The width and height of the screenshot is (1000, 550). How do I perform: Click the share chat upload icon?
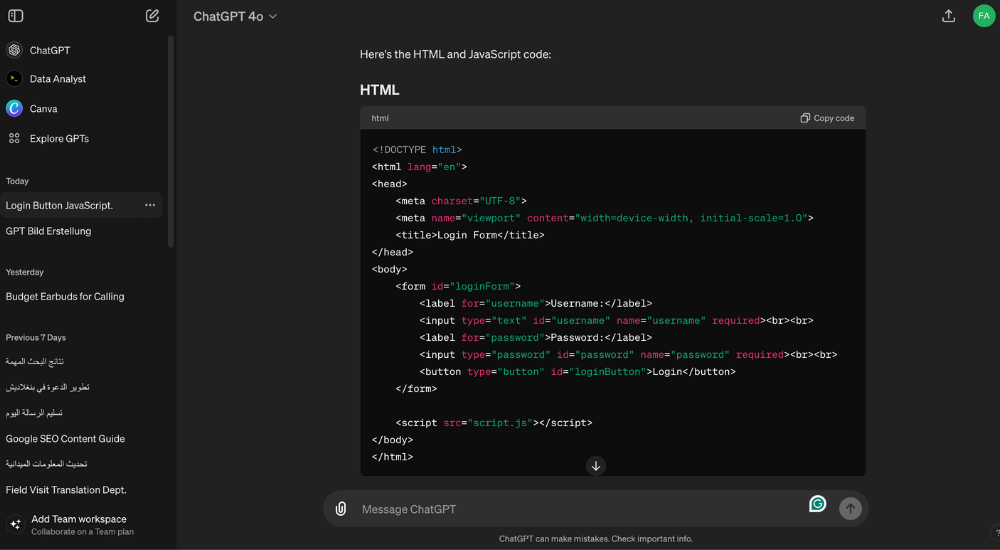coord(948,16)
